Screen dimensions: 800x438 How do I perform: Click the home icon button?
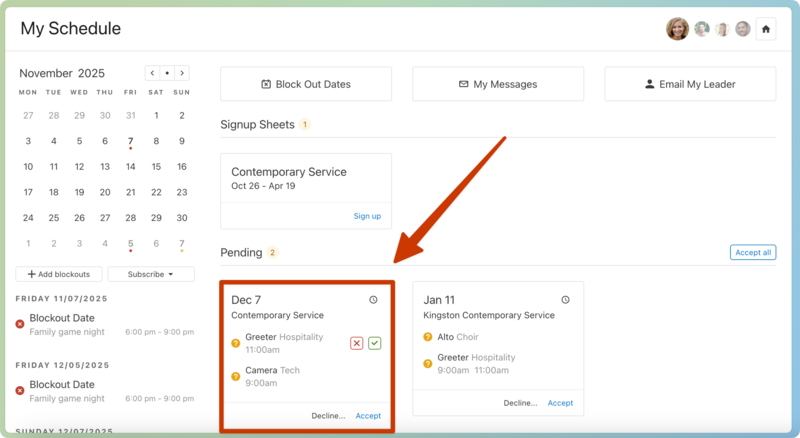click(x=766, y=29)
